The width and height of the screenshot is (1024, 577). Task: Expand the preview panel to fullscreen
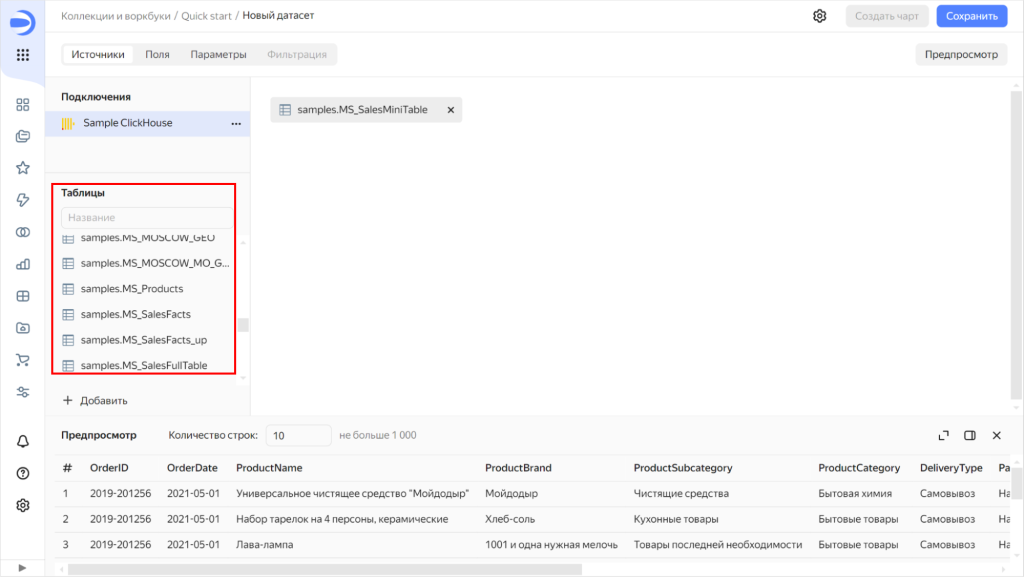[943, 434]
